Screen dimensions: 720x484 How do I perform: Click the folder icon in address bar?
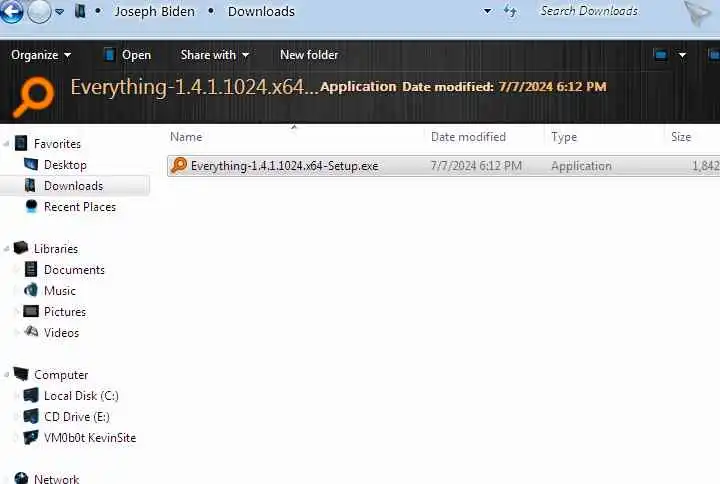[80, 11]
